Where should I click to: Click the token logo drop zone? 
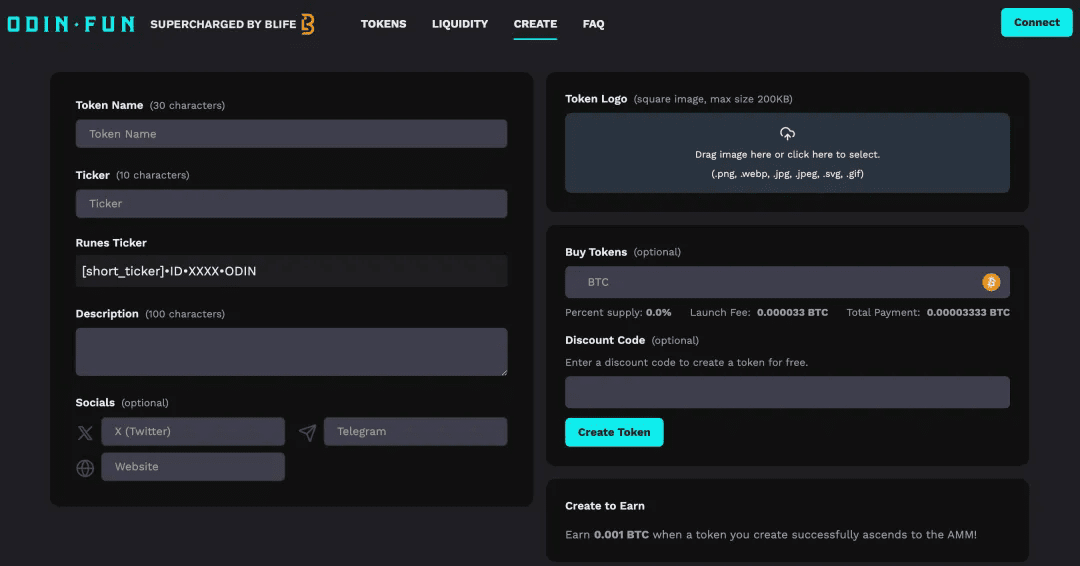point(787,165)
